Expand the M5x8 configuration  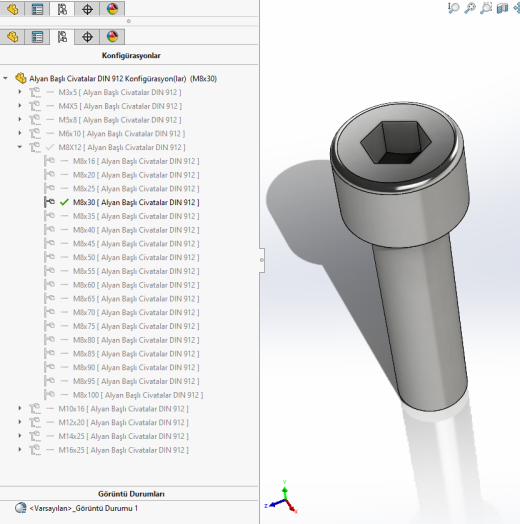(20, 119)
